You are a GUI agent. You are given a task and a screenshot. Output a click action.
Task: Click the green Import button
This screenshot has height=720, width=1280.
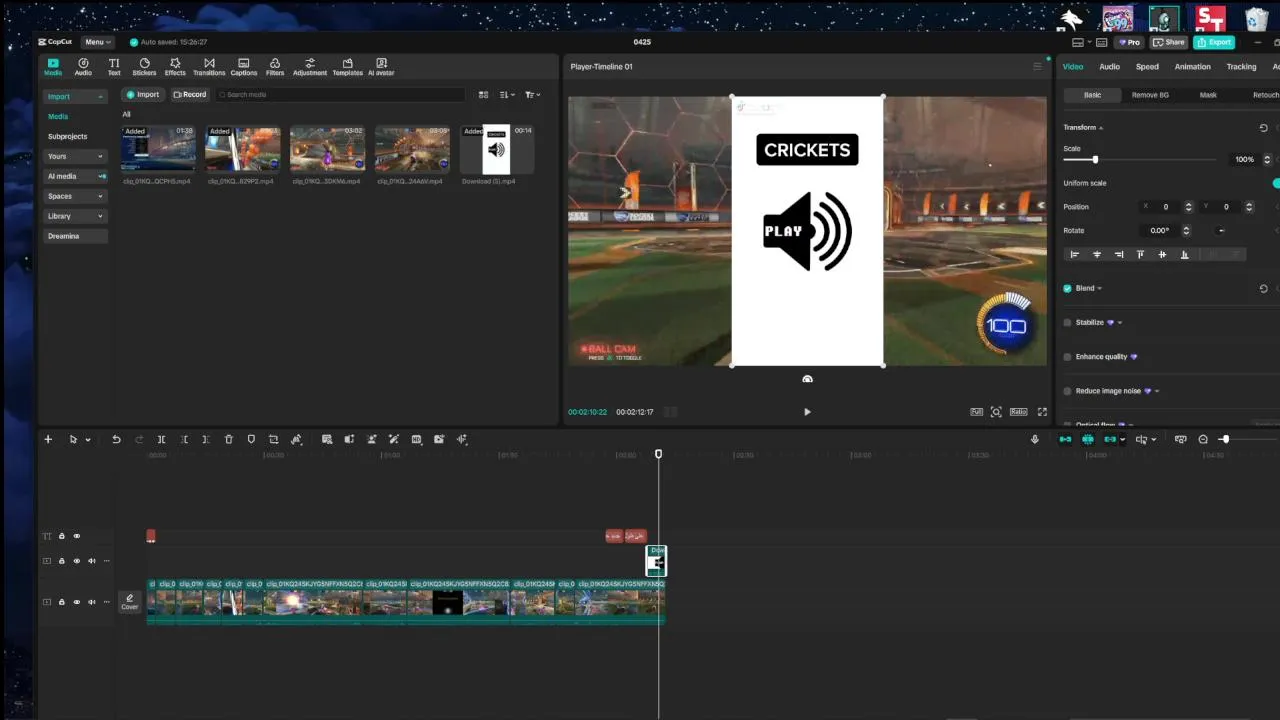143,95
